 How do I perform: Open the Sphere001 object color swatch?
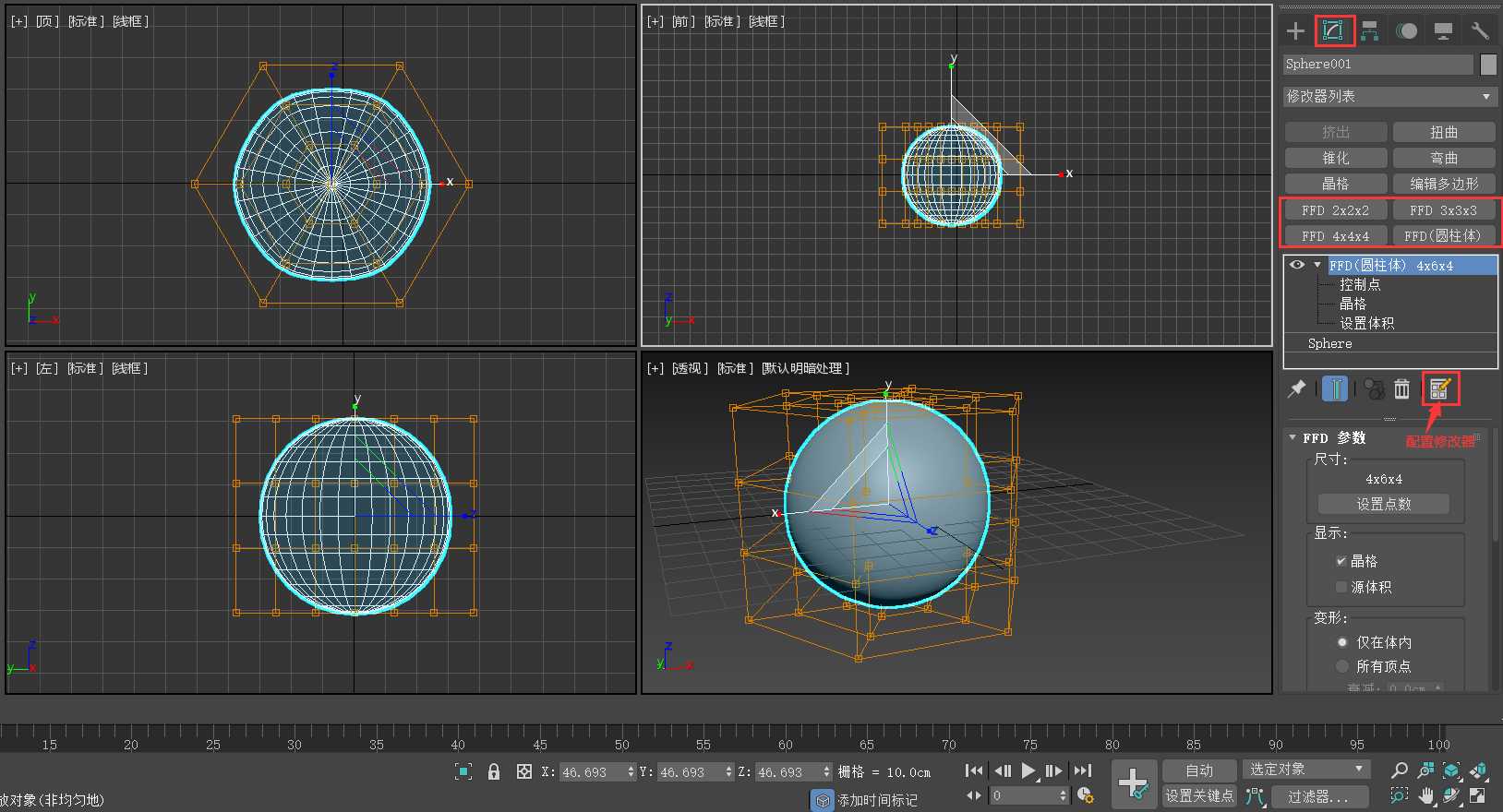[1488, 64]
